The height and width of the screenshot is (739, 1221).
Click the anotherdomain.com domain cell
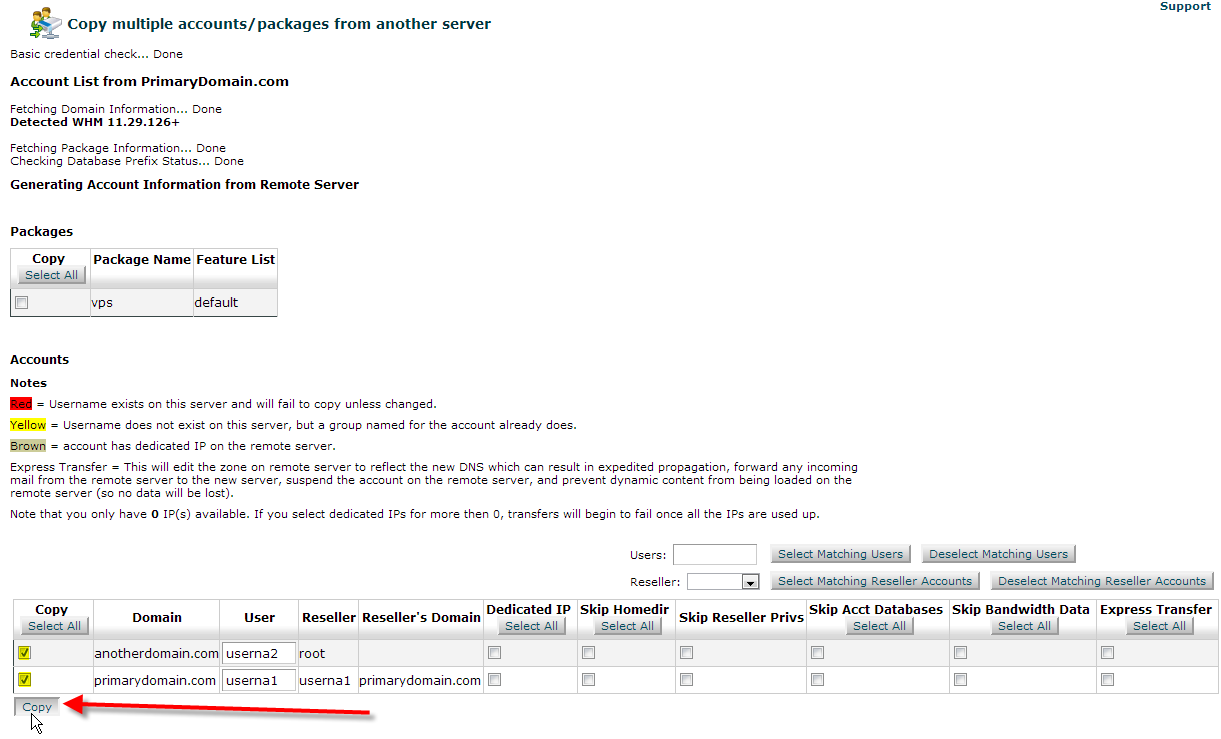coord(157,653)
